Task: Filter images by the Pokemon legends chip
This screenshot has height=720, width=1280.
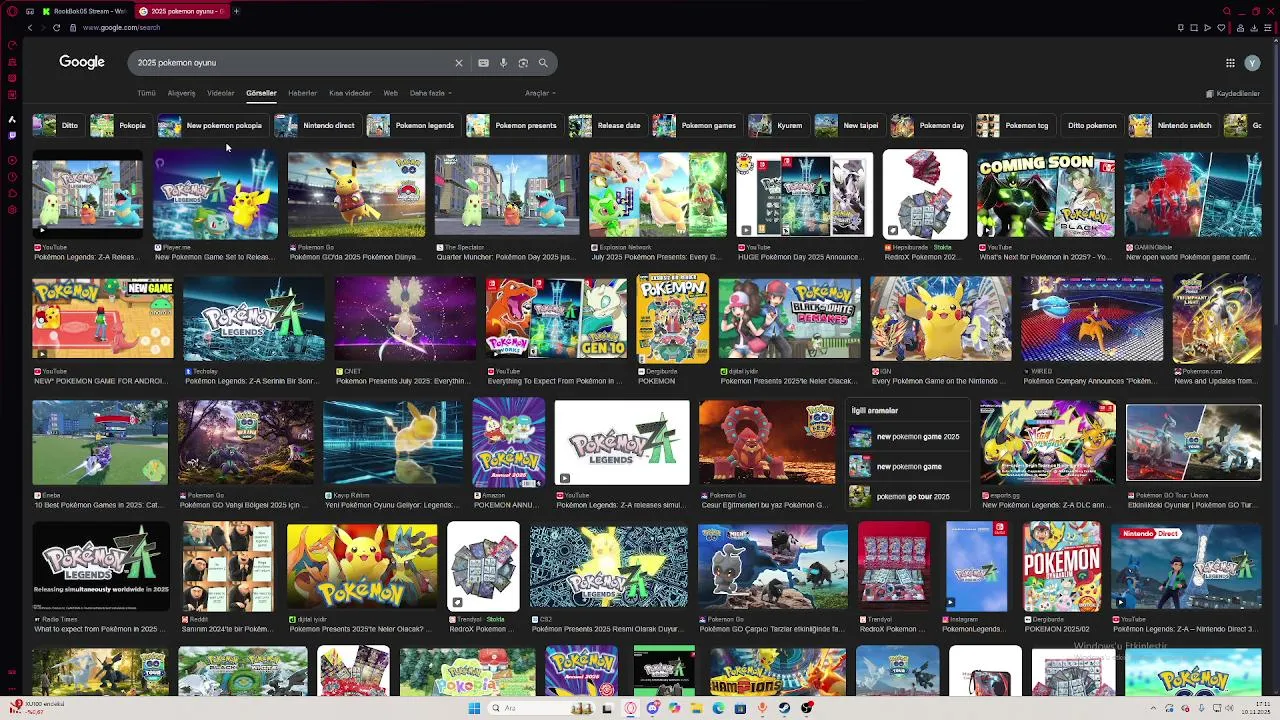Action: click(411, 125)
